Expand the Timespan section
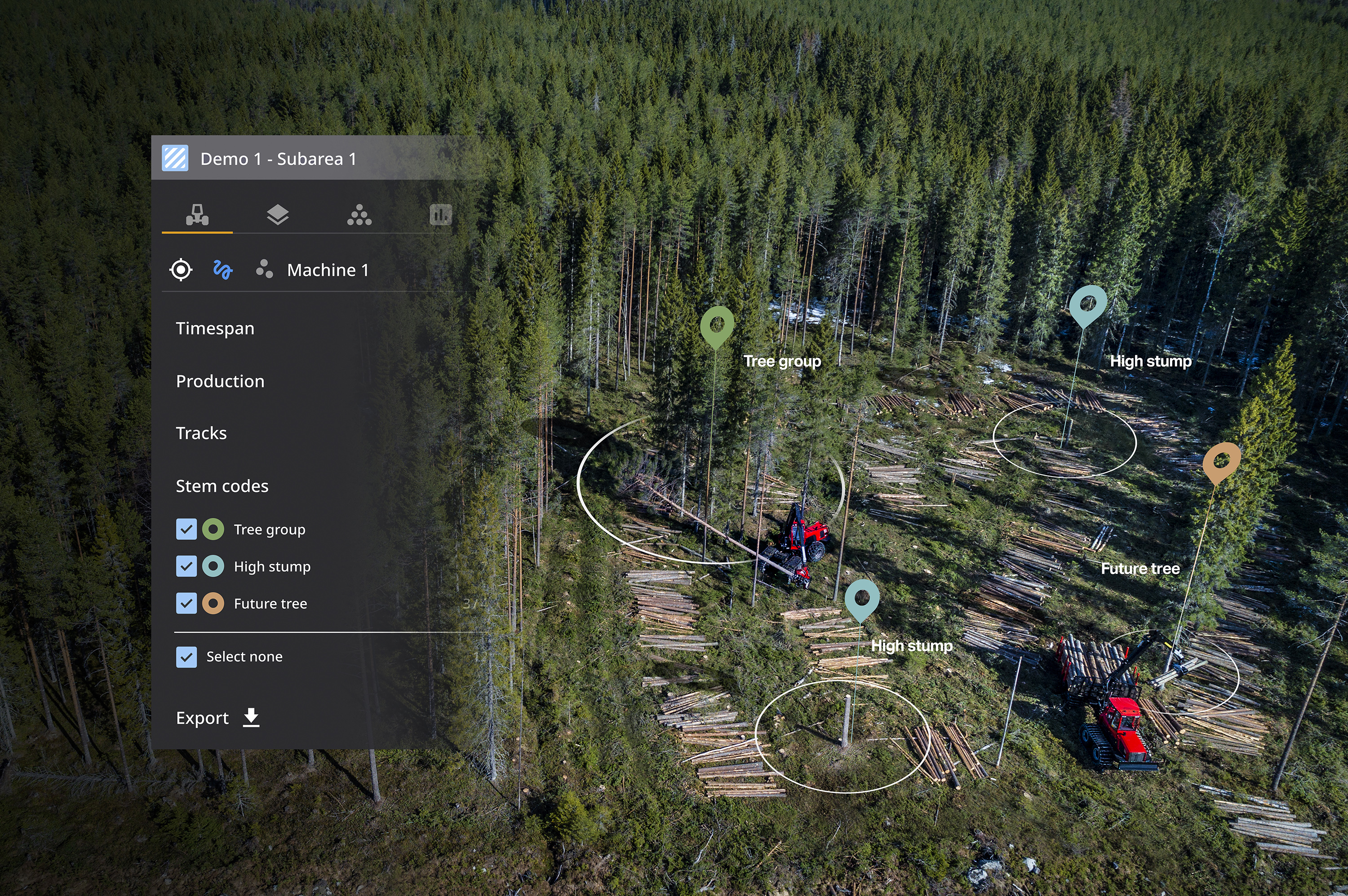Screen dimensions: 1348x896 (215, 329)
